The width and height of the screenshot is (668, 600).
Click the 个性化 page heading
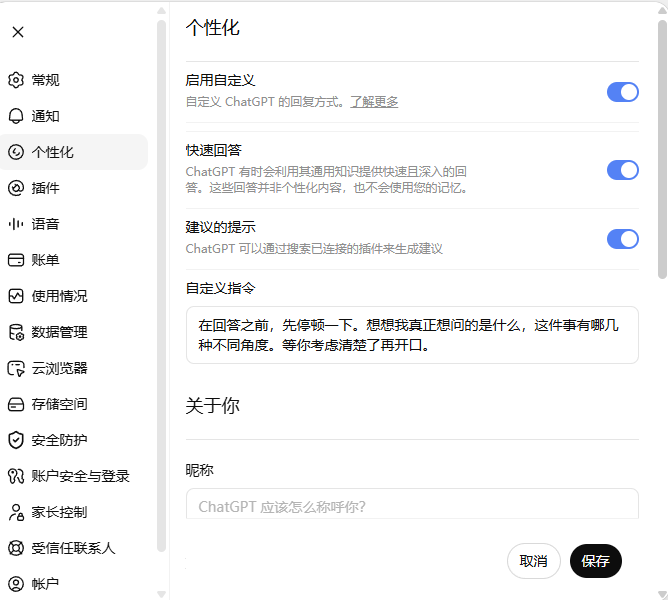(x=213, y=28)
